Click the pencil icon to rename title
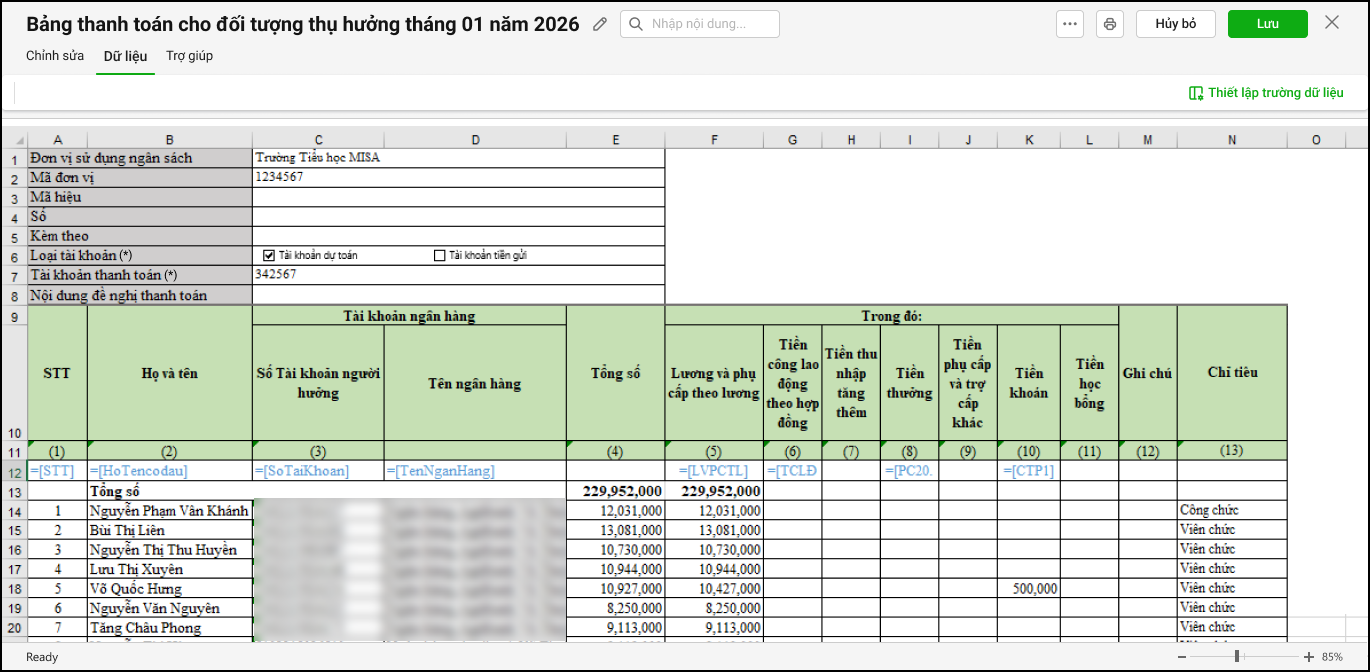This screenshot has height=672, width=1370. pyautogui.click(x=600, y=25)
